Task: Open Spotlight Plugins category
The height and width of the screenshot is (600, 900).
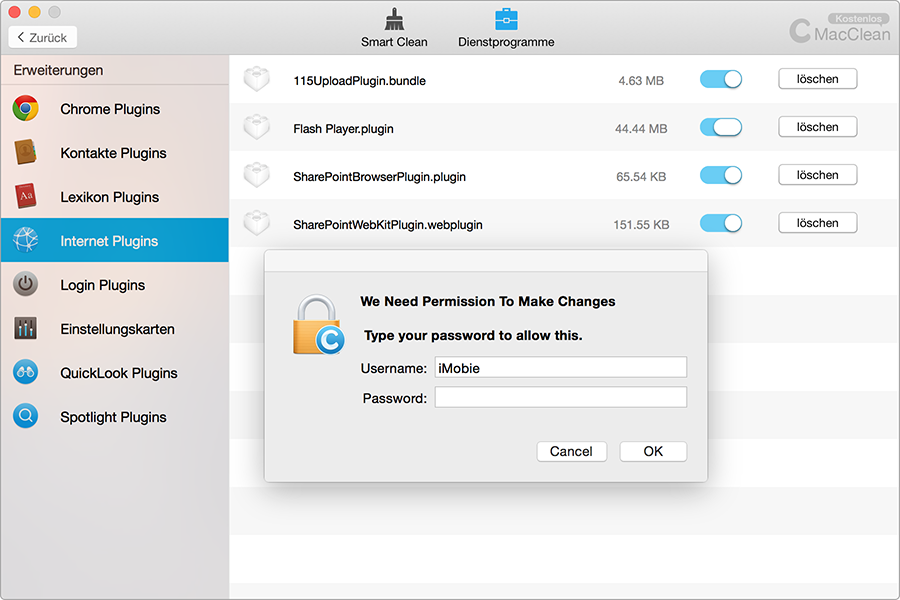Action: tap(115, 417)
